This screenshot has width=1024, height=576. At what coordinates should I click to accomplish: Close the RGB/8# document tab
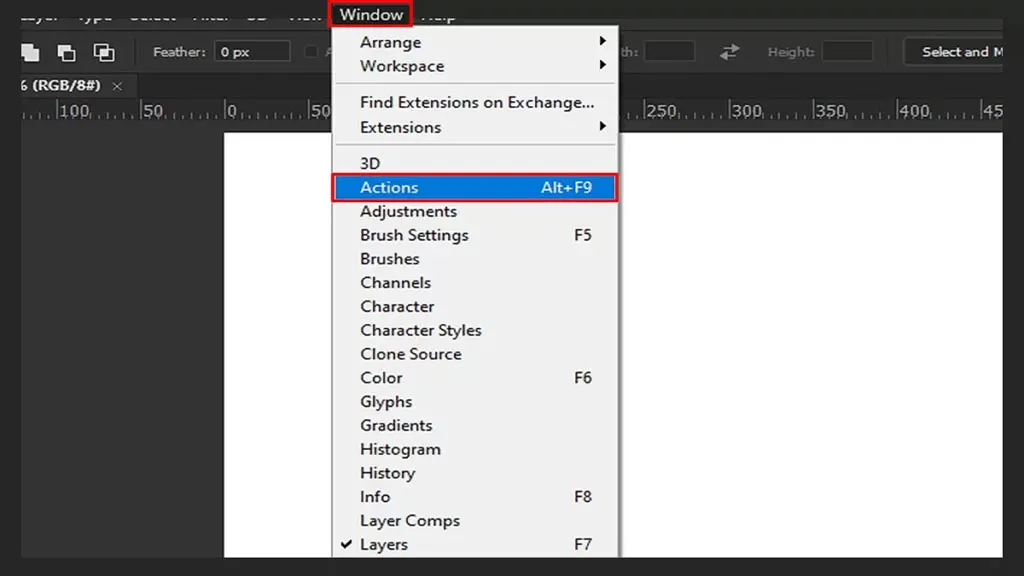[117, 86]
